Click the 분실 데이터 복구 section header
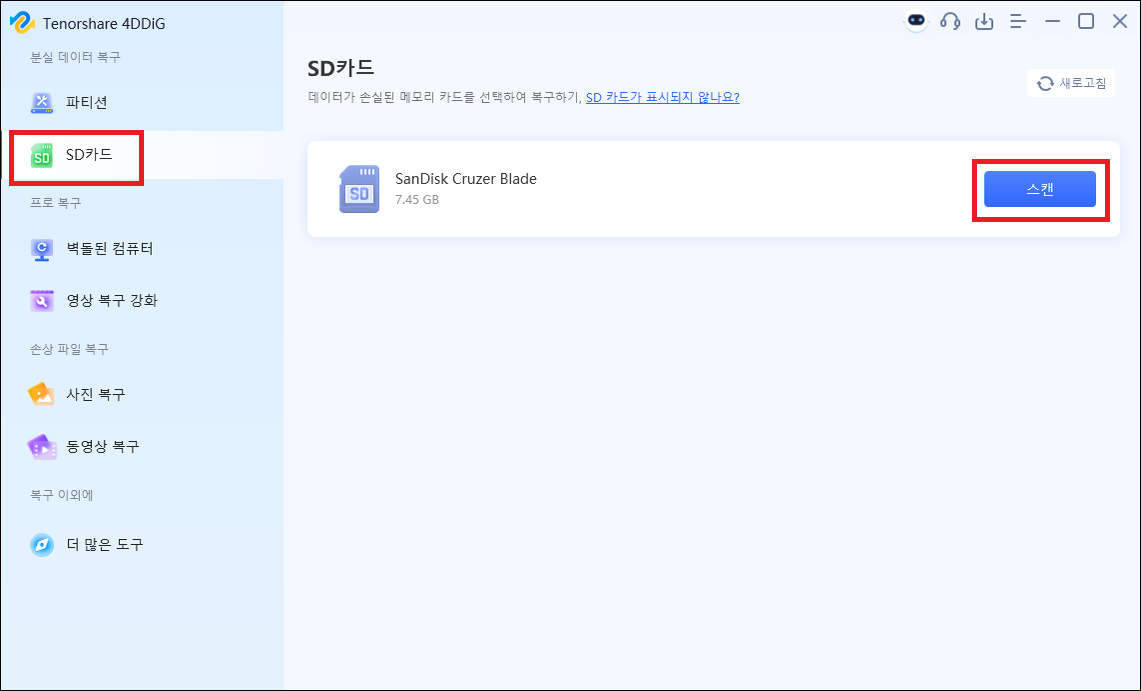This screenshot has width=1141, height=691. 75,57
